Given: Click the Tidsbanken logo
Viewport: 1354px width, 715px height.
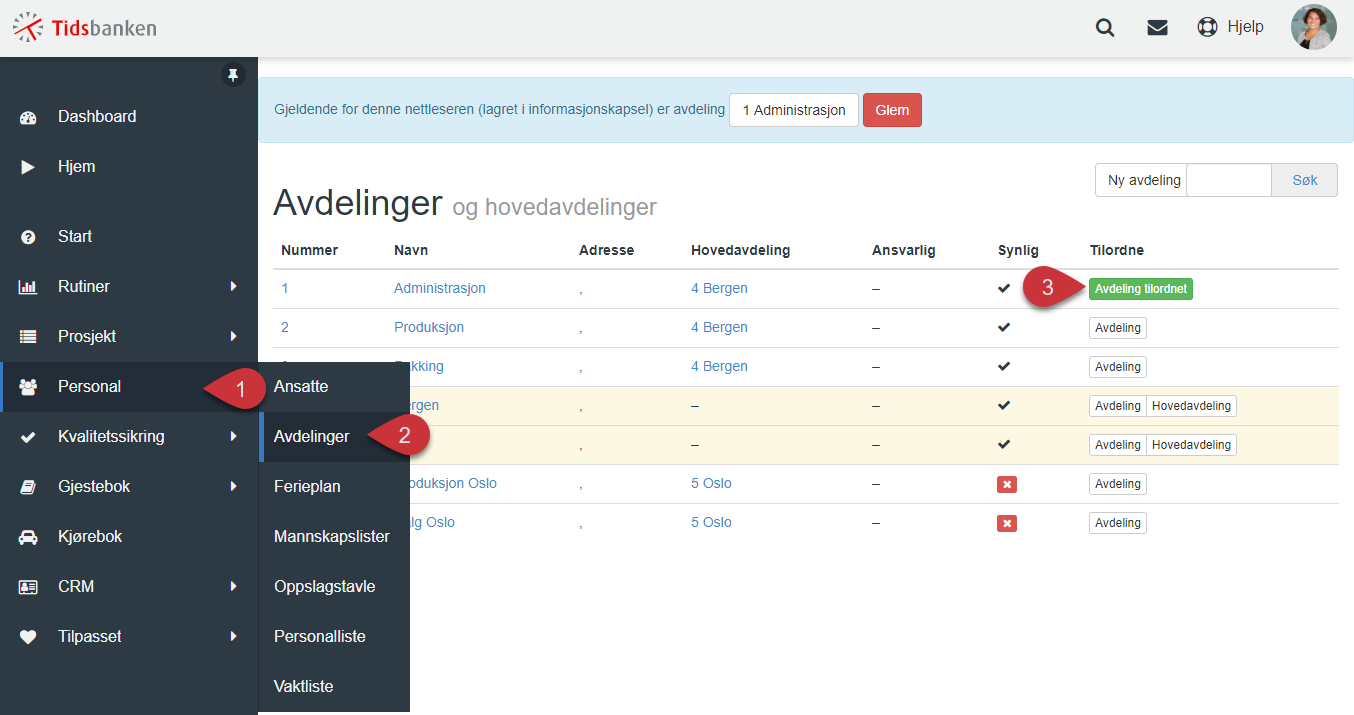Looking at the screenshot, I should click(85, 27).
